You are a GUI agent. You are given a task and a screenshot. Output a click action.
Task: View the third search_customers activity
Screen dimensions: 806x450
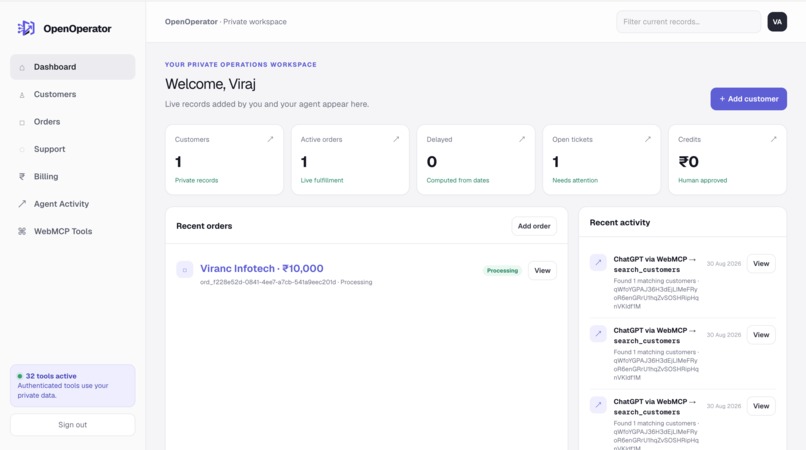coord(761,406)
